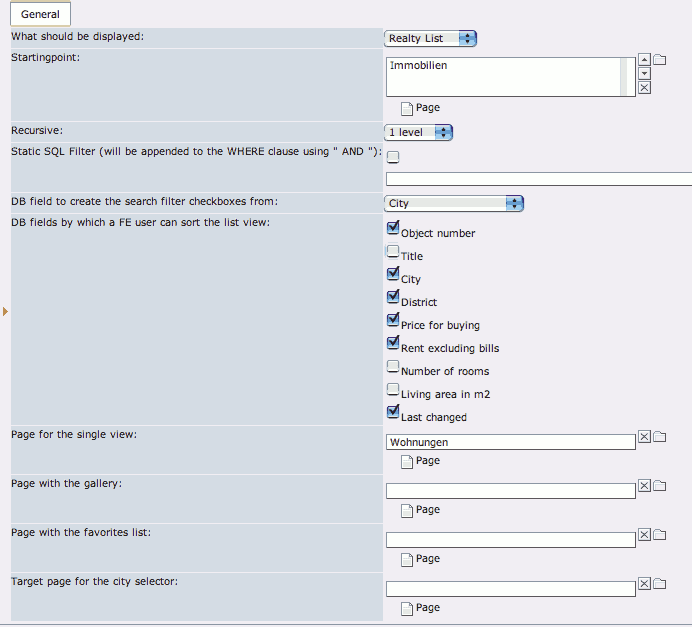Image resolution: width=692 pixels, height=627 pixels.
Task: Click the Wohnungen single view page field
Action: 511,442
